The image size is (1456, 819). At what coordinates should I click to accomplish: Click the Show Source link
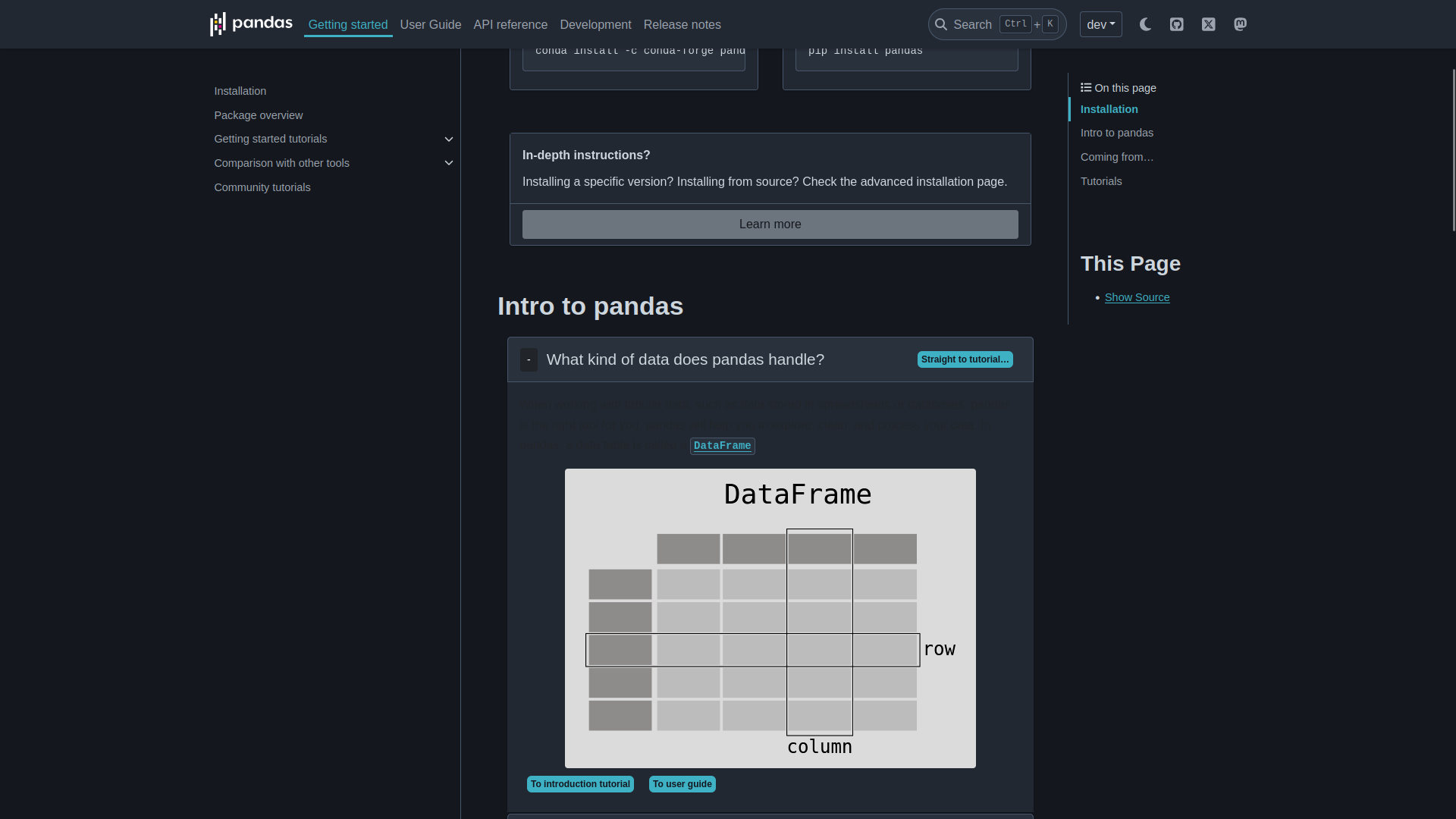[x=1137, y=297]
